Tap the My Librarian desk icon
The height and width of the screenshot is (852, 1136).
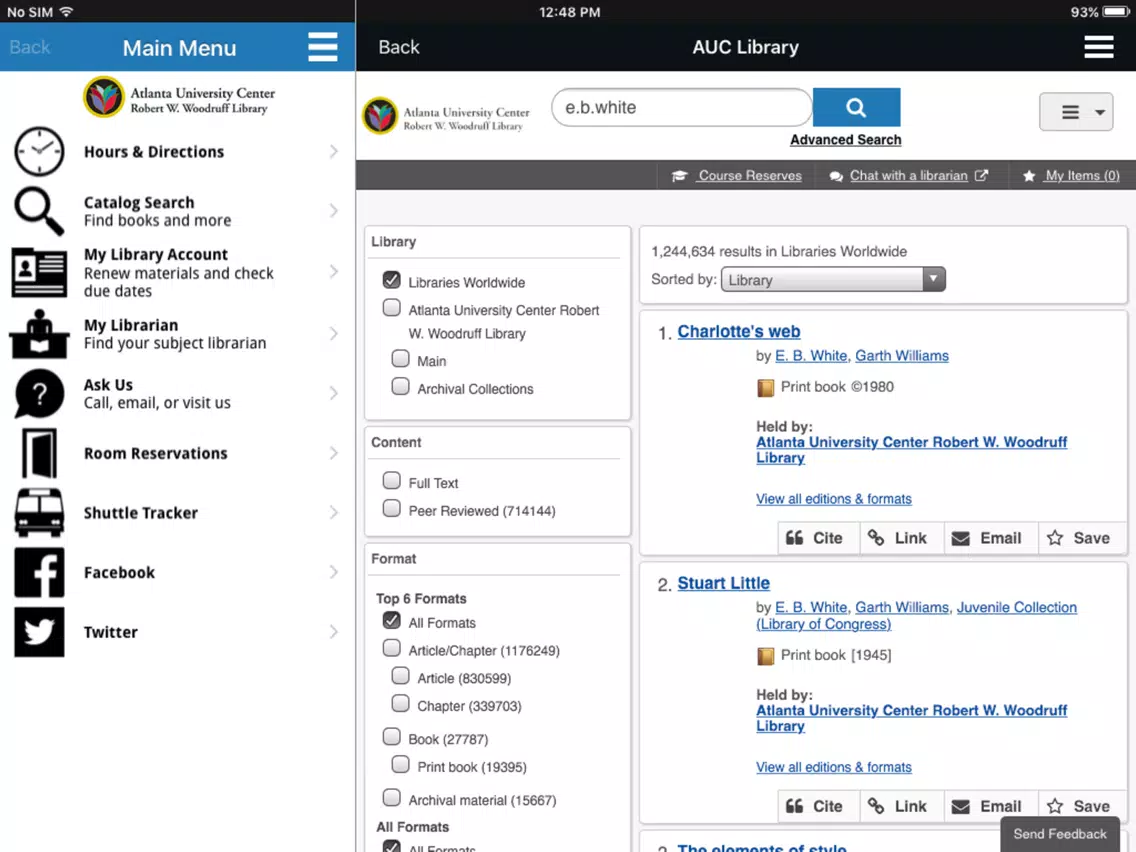pos(39,334)
